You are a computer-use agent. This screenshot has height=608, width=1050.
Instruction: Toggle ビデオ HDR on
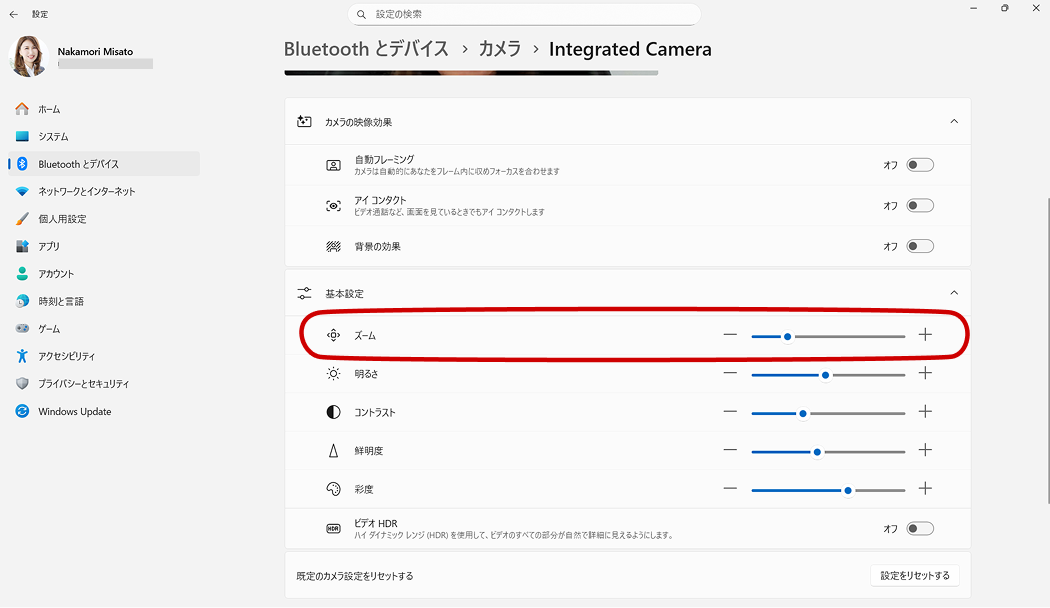tap(919, 529)
